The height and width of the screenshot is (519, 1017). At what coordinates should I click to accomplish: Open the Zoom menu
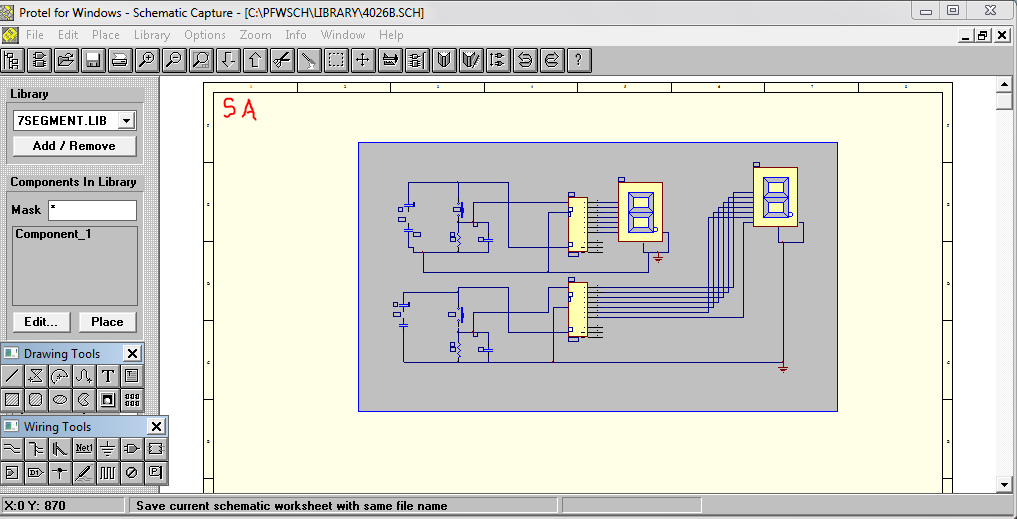tap(256, 35)
